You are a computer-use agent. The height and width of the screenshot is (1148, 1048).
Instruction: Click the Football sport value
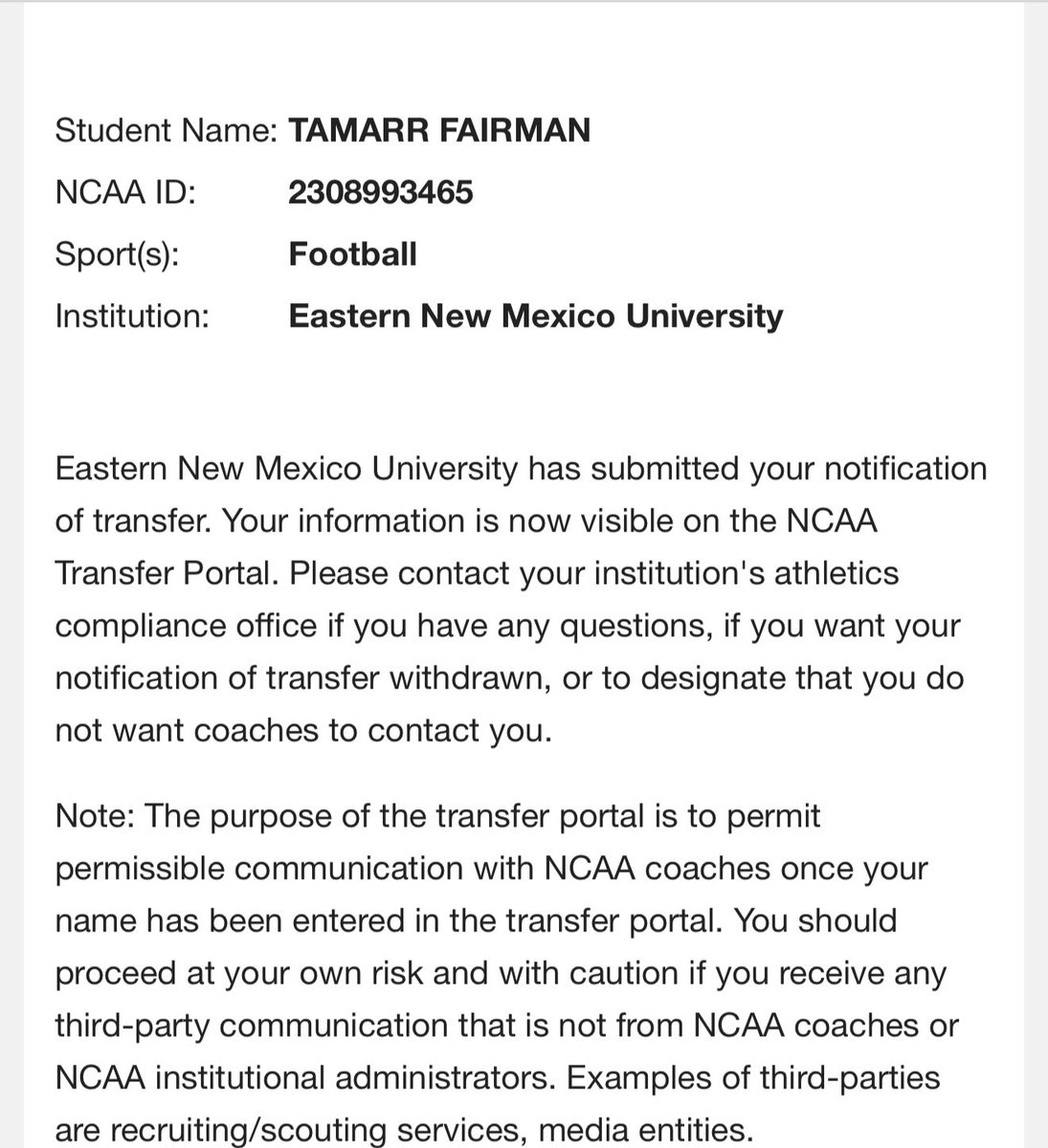352,254
